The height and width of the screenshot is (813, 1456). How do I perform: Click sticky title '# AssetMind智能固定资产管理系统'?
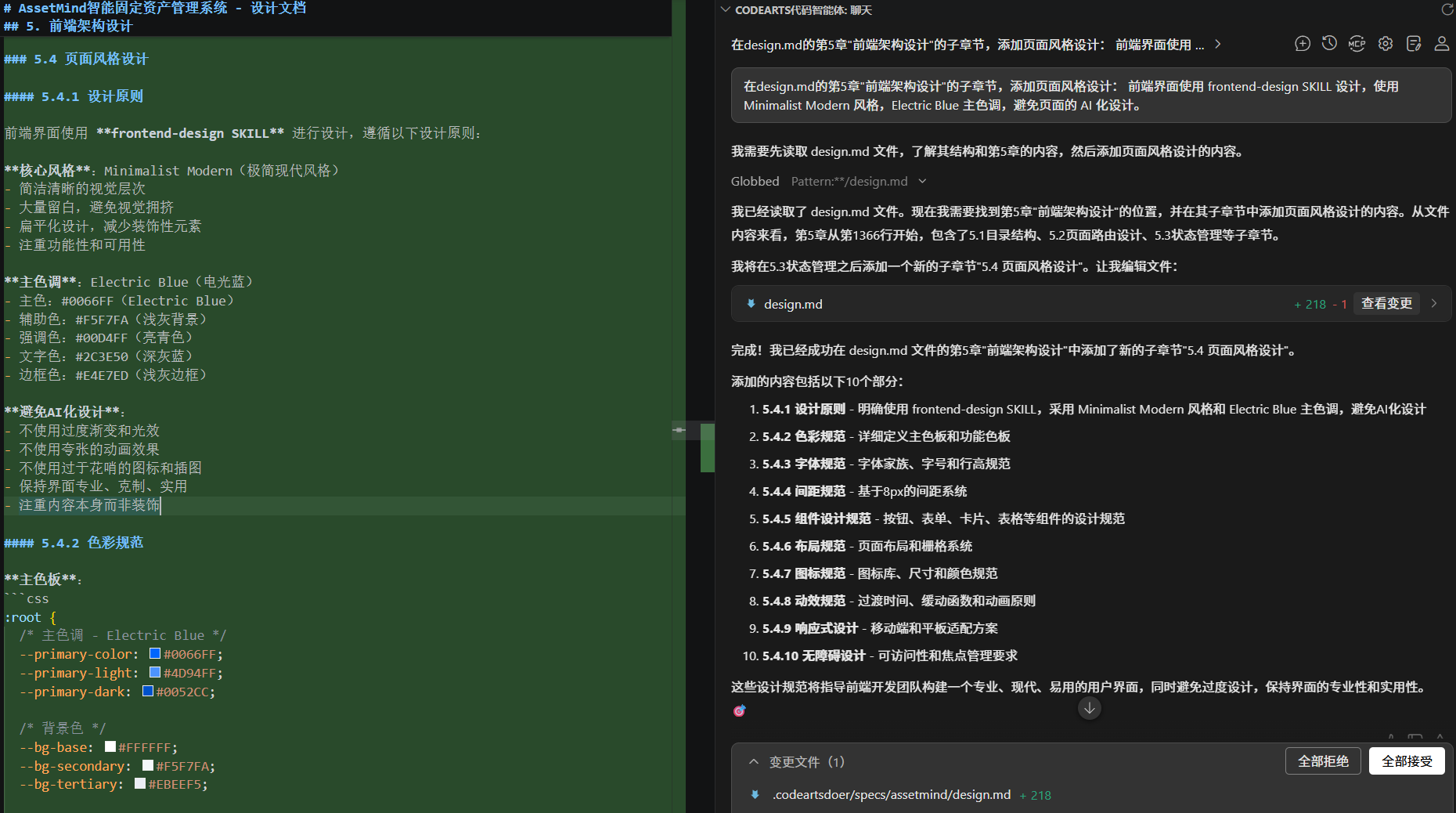pos(116,8)
